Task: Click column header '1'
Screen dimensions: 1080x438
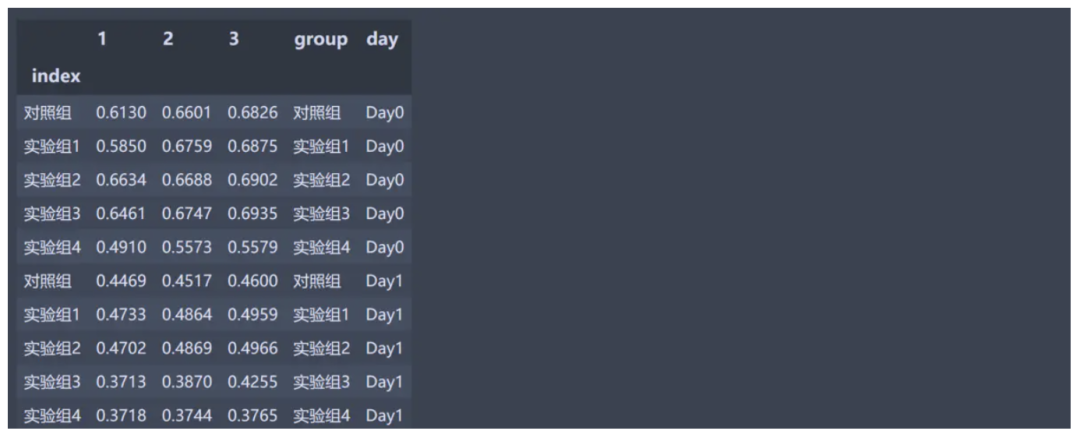Action: pos(102,39)
